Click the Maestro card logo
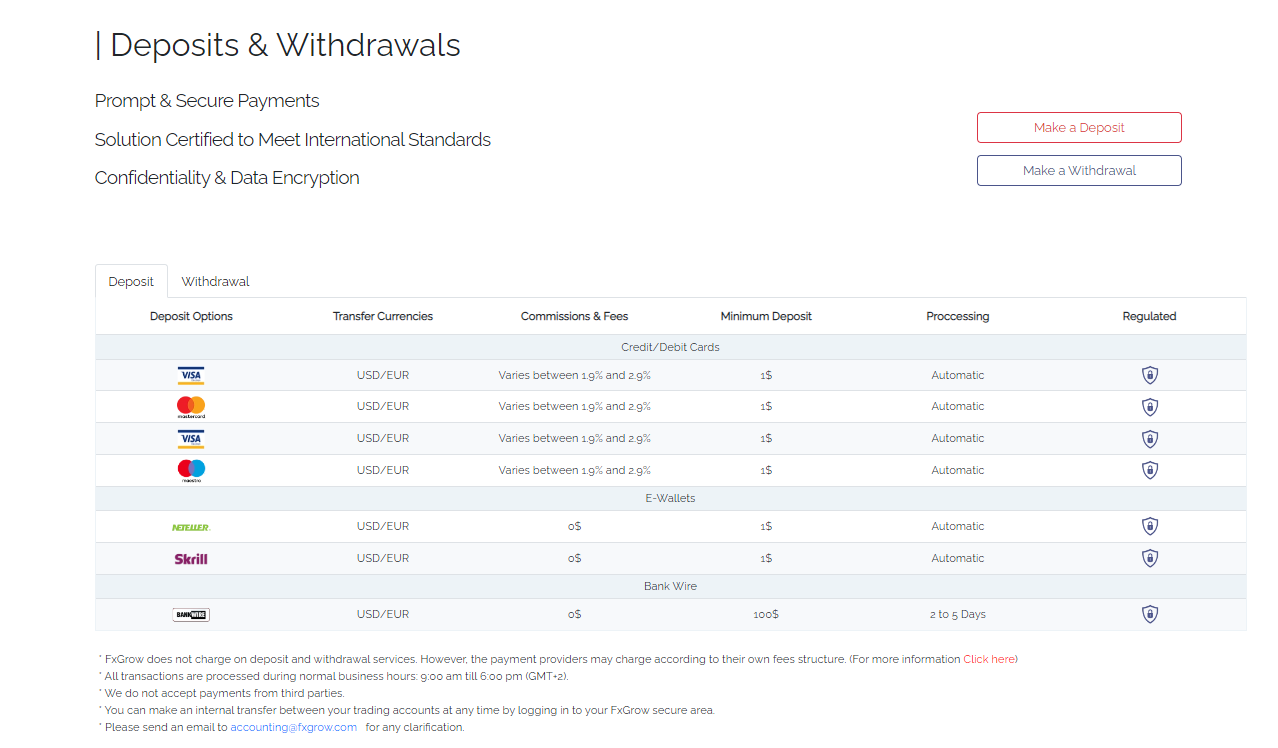 (x=191, y=470)
